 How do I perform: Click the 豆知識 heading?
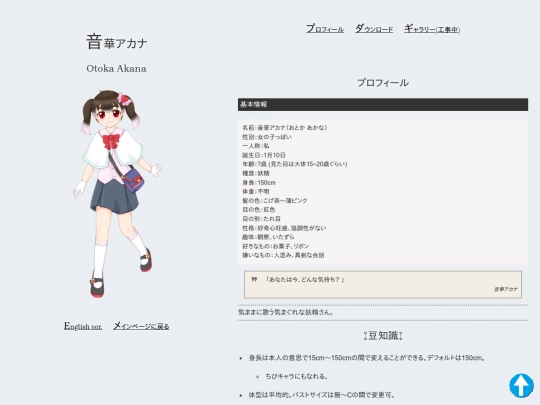click(x=383, y=335)
